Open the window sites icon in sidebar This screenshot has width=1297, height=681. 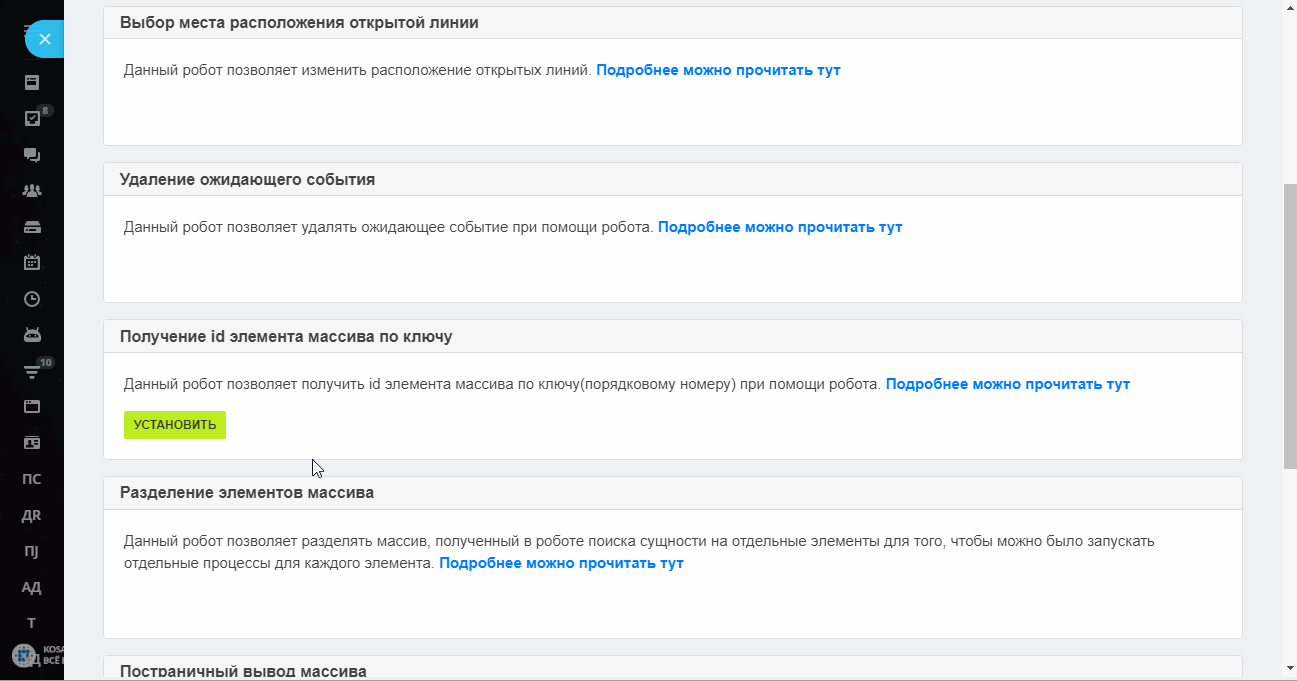(x=32, y=407)
